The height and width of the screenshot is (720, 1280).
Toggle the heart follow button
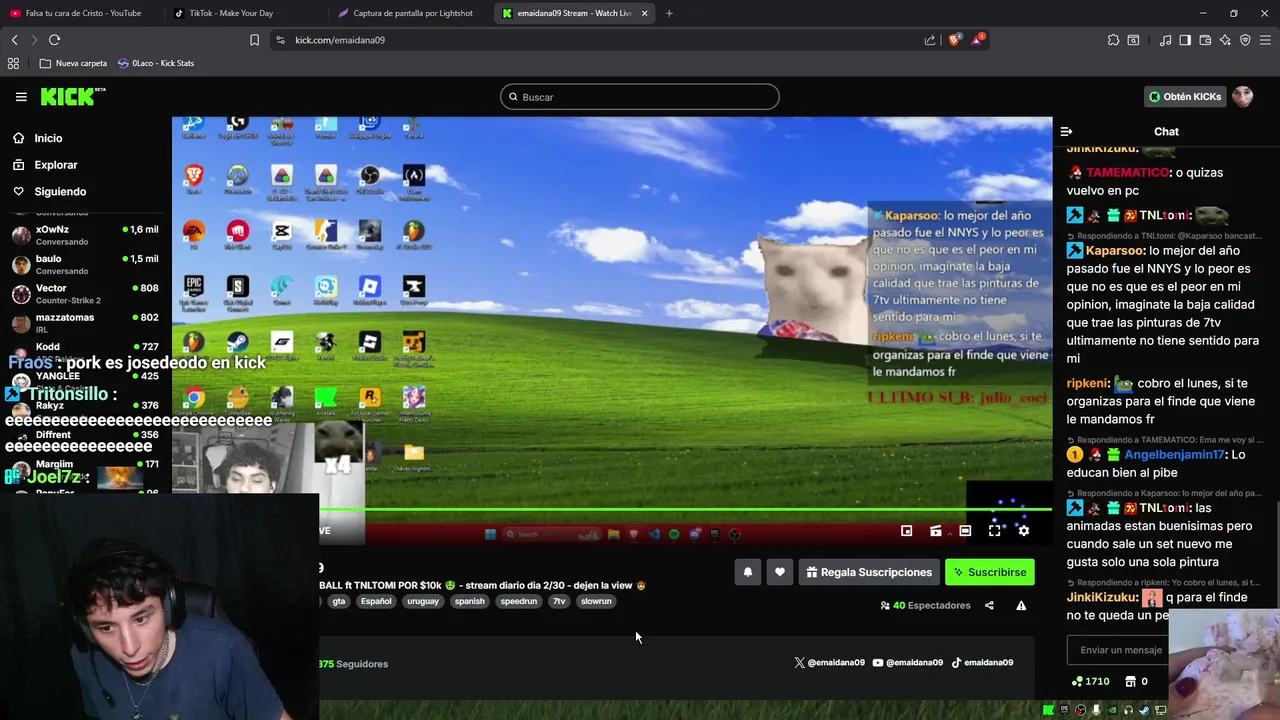pos(780,572)
